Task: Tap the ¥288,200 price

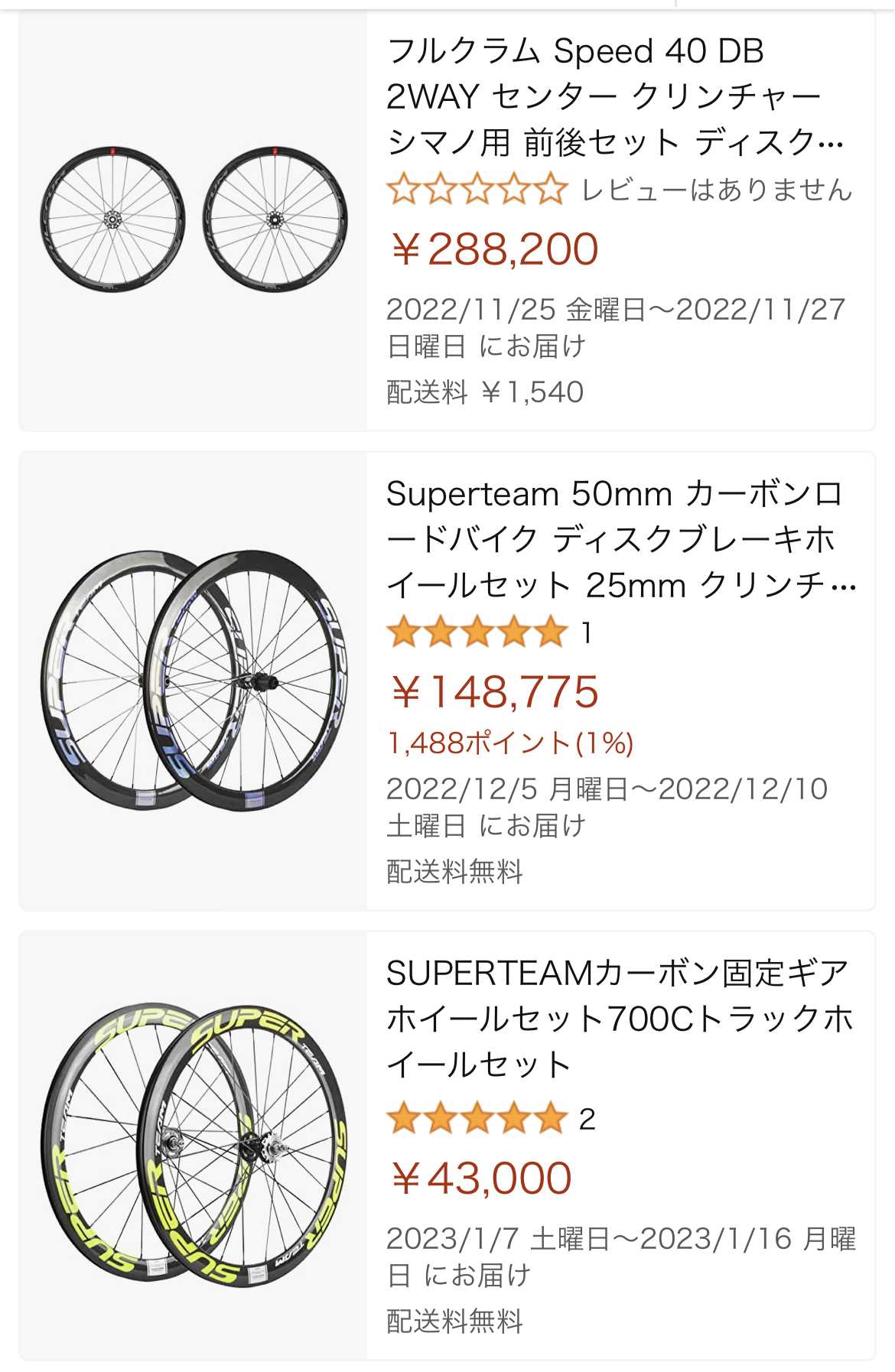Action: pos(494,249)
